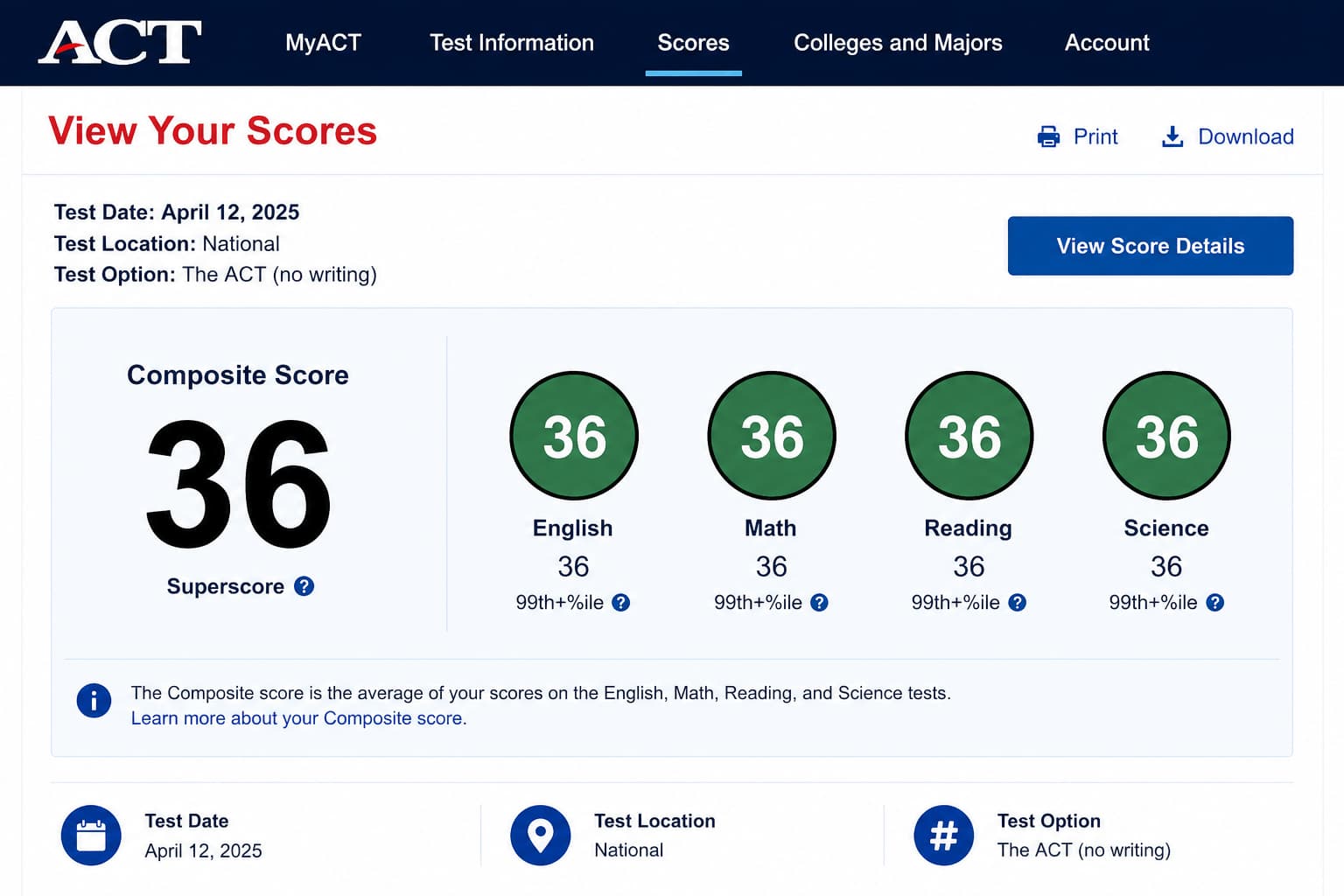Open the Test Information menu
This screenshot has width=1344, height=896.
click(512, 43)
